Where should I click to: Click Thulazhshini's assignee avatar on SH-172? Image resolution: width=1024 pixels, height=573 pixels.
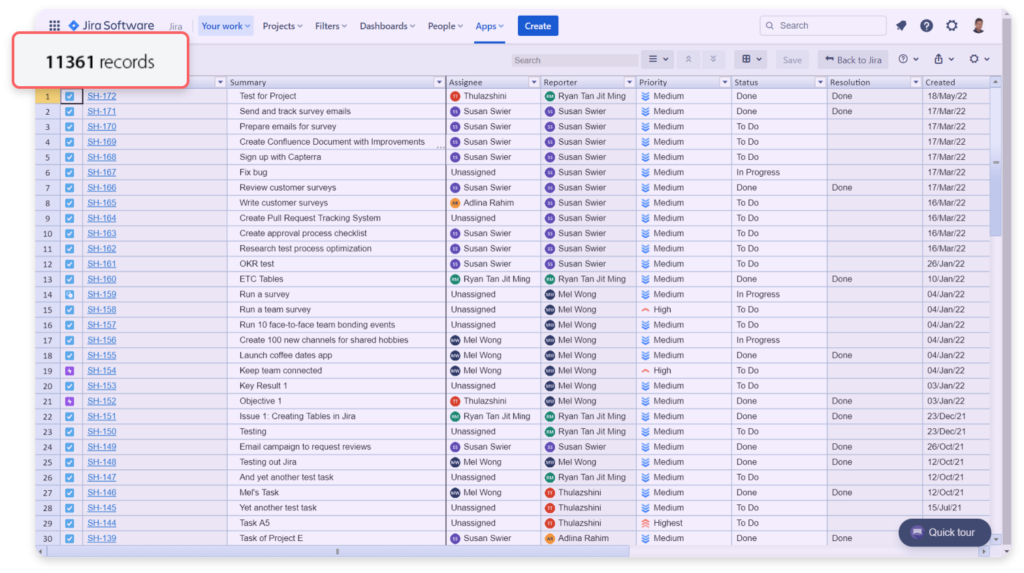[455, 96]
